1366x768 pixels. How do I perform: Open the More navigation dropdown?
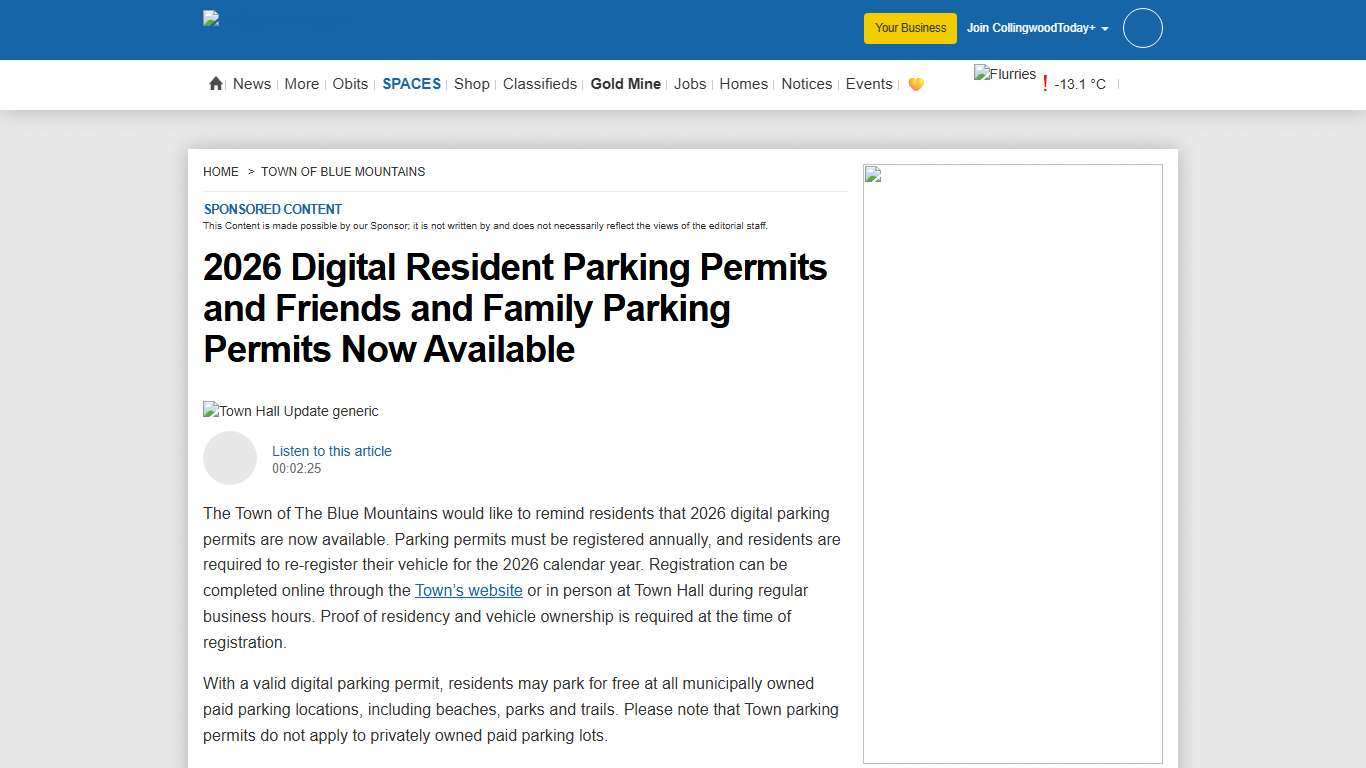(301, 84)
